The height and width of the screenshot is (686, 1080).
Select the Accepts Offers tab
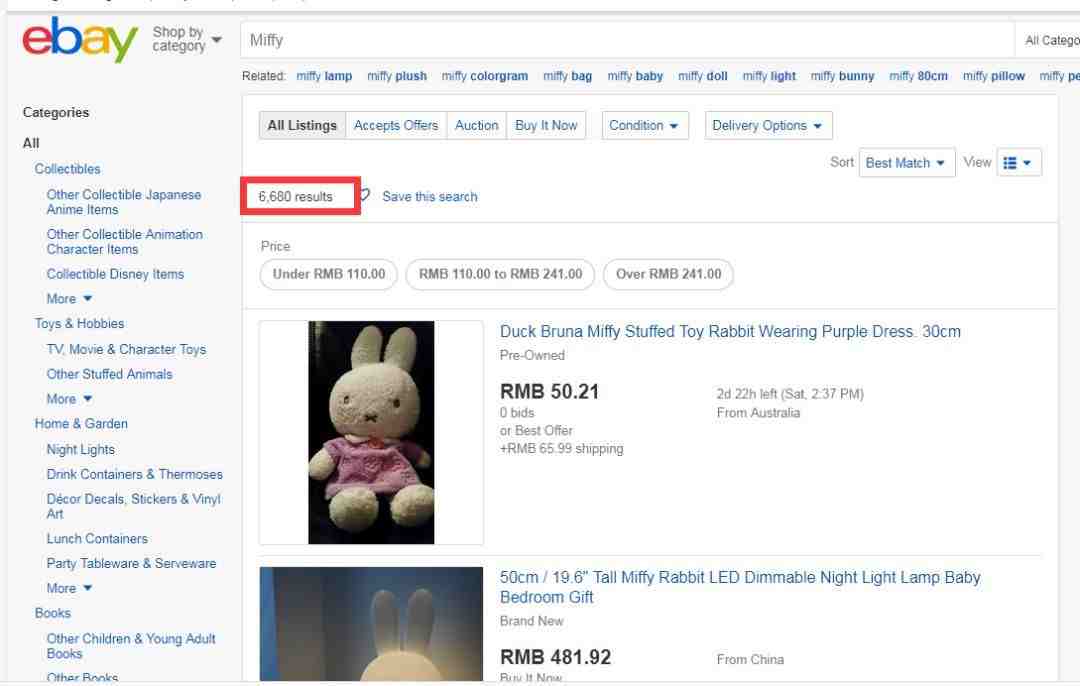click(x=396, y=125)
